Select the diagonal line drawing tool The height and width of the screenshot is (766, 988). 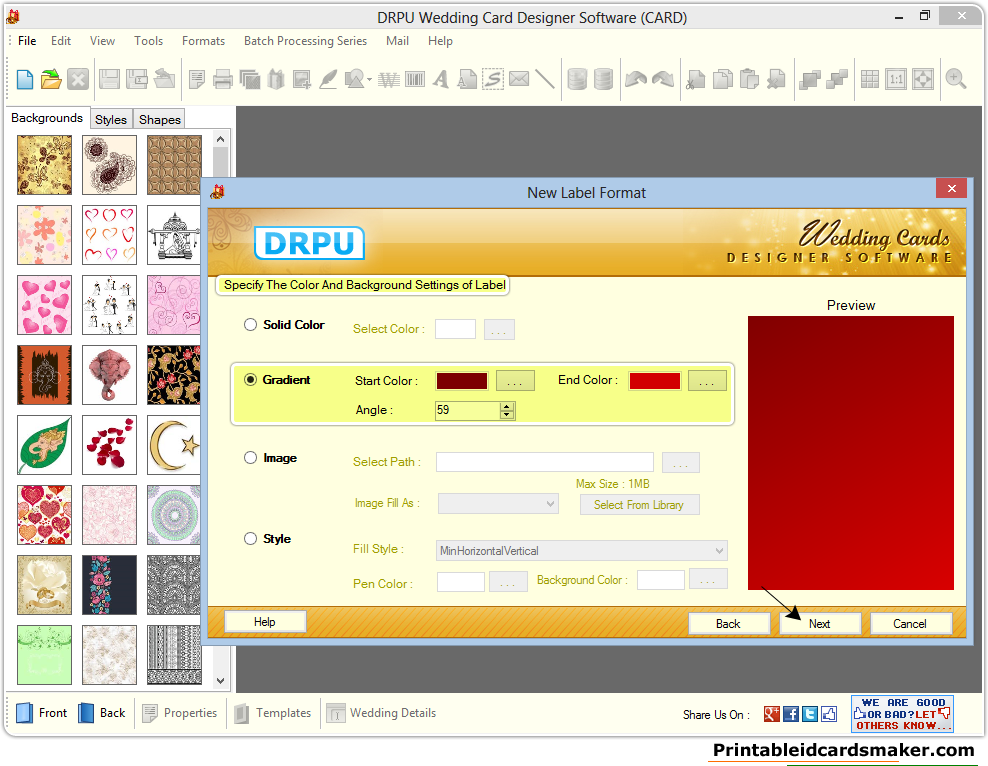point(545,79)
